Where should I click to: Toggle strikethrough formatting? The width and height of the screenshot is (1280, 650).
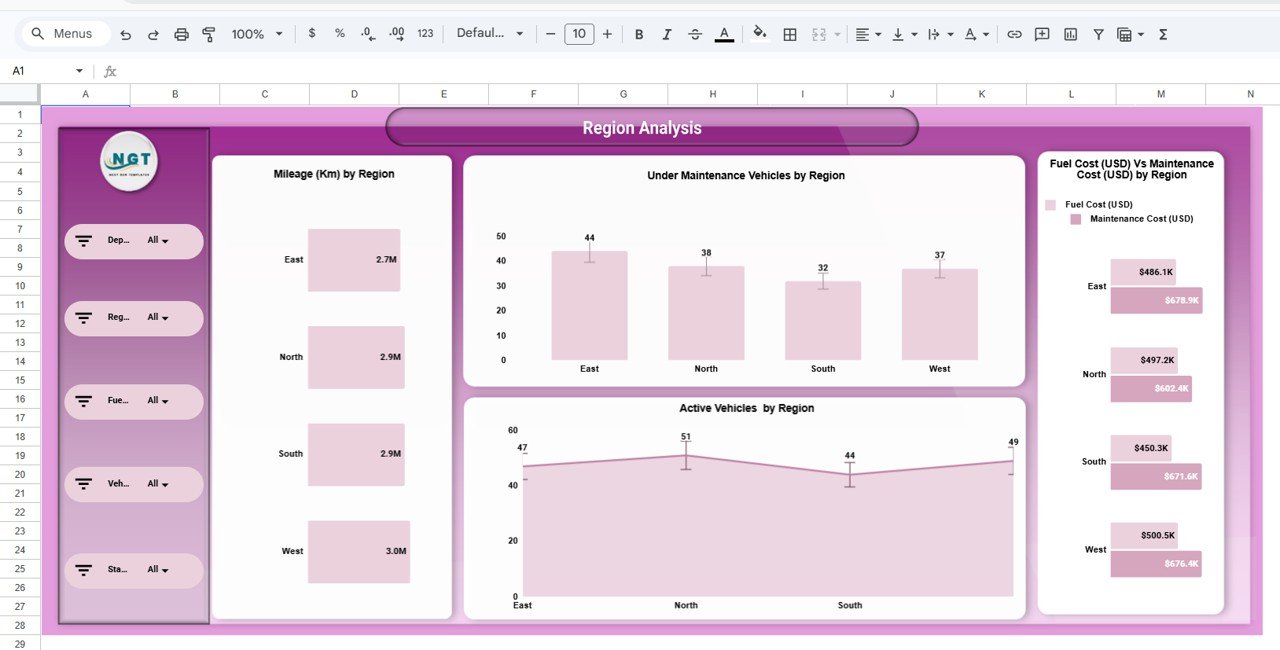pos(695,33)
